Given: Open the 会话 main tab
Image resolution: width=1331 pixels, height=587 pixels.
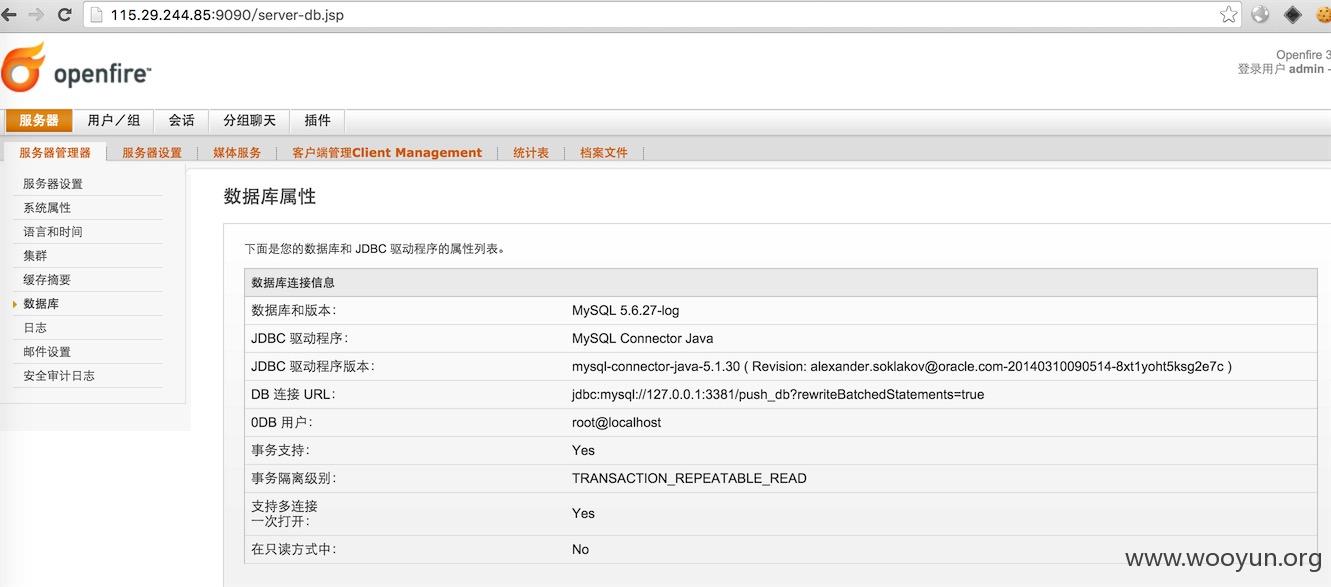Looking at the screenshot, I should 182,120.
